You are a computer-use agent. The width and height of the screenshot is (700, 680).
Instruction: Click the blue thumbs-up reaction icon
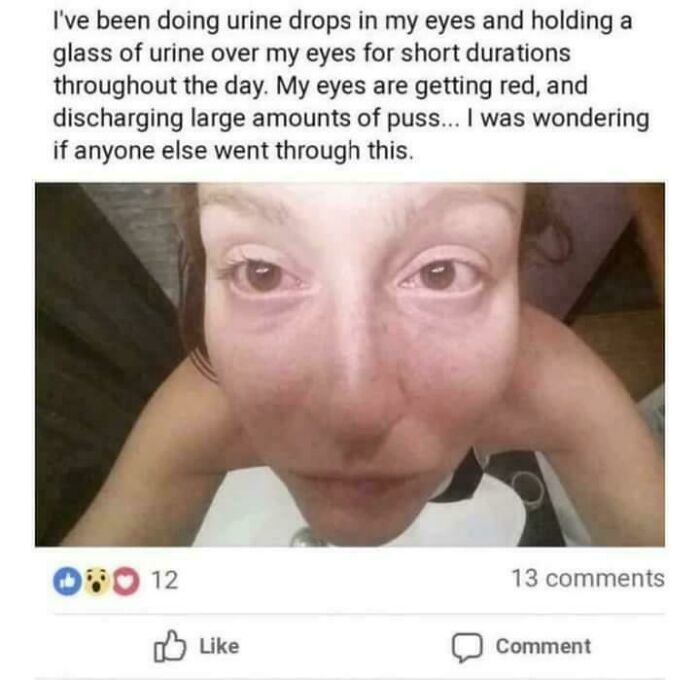click(x=67, y=581)
